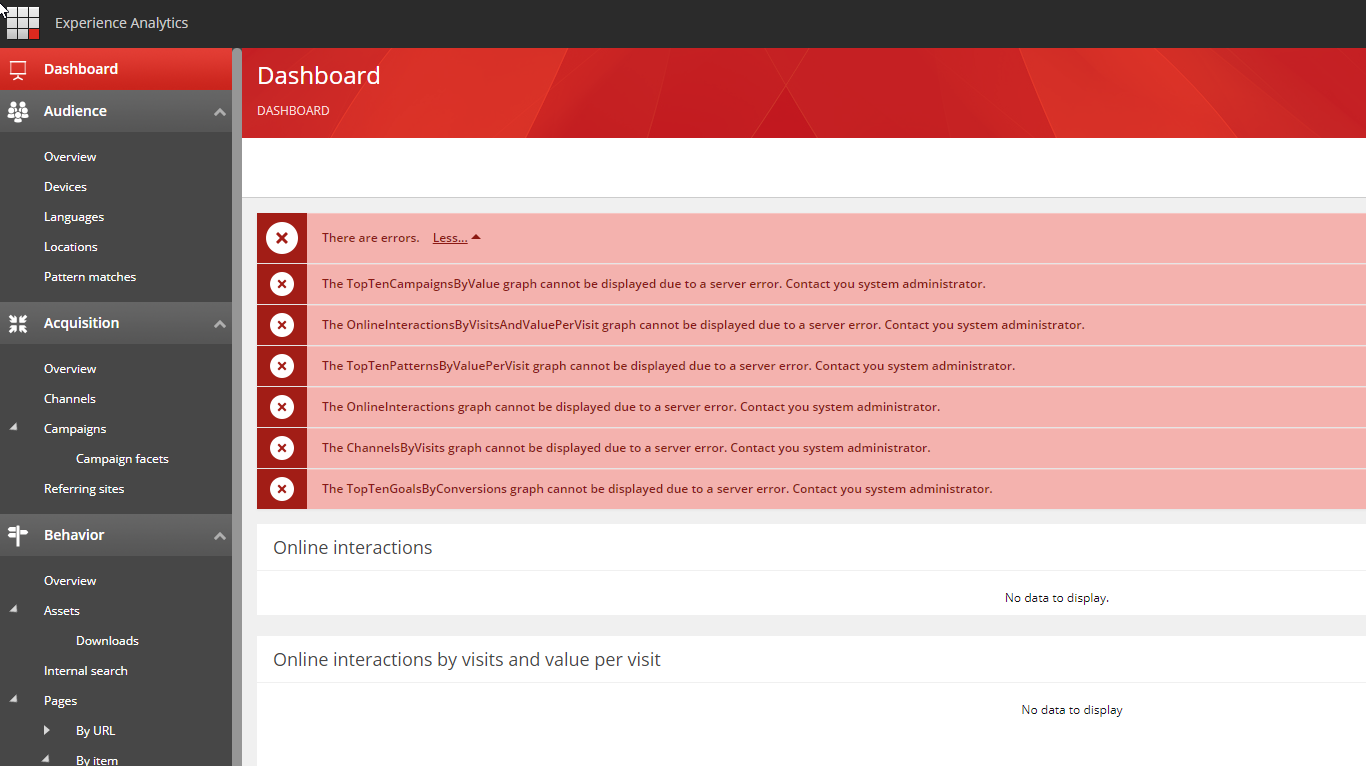Viewport: 1366px width, 766px height.
Task: Open Channels under Acquisition
Action: click(70, 399)
